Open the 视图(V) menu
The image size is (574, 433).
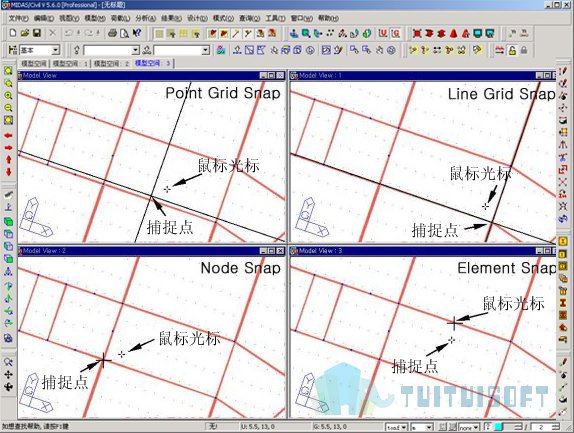(69, 18)
